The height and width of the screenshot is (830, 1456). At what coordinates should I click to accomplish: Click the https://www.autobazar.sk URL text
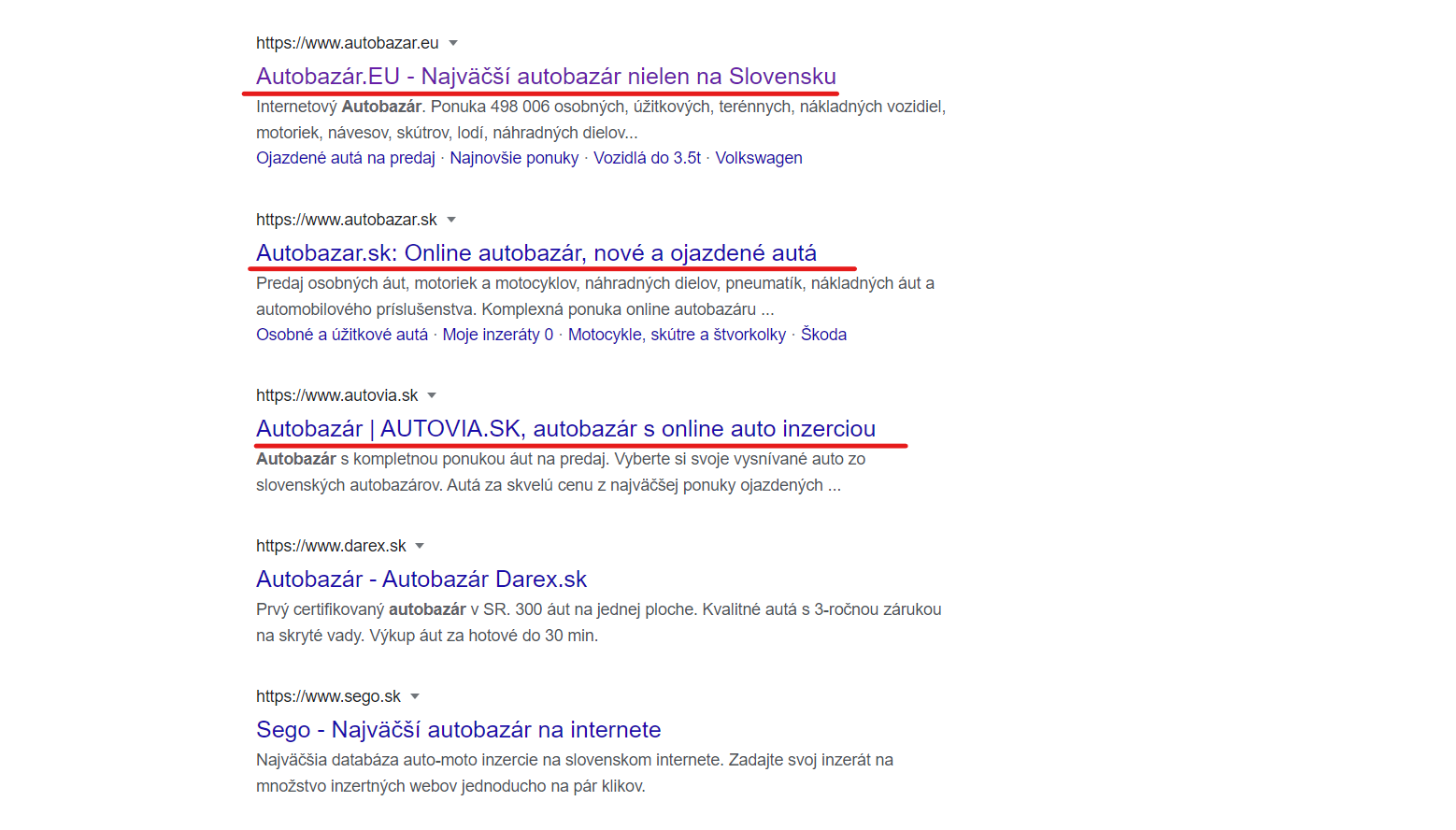click(347, 220)
